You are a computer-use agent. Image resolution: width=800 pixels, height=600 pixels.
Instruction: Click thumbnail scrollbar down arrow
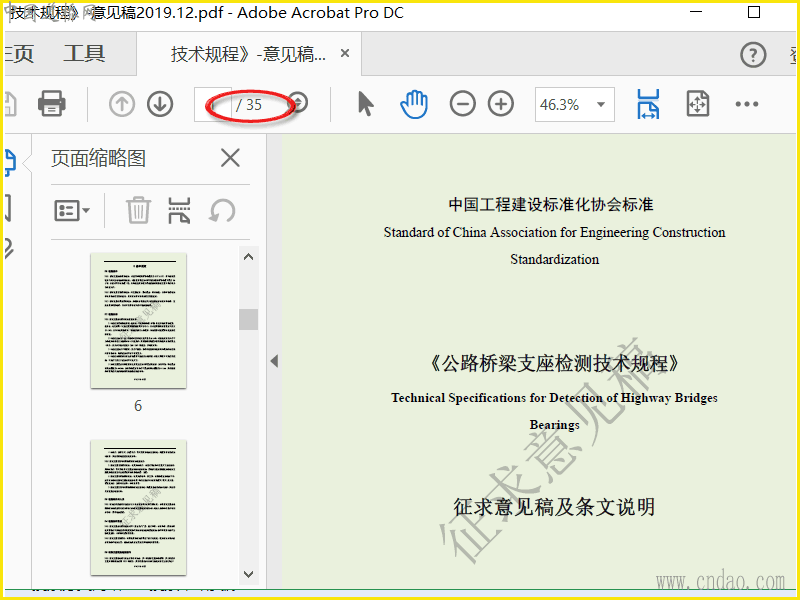pyautogui.click(x=248, y=574)
